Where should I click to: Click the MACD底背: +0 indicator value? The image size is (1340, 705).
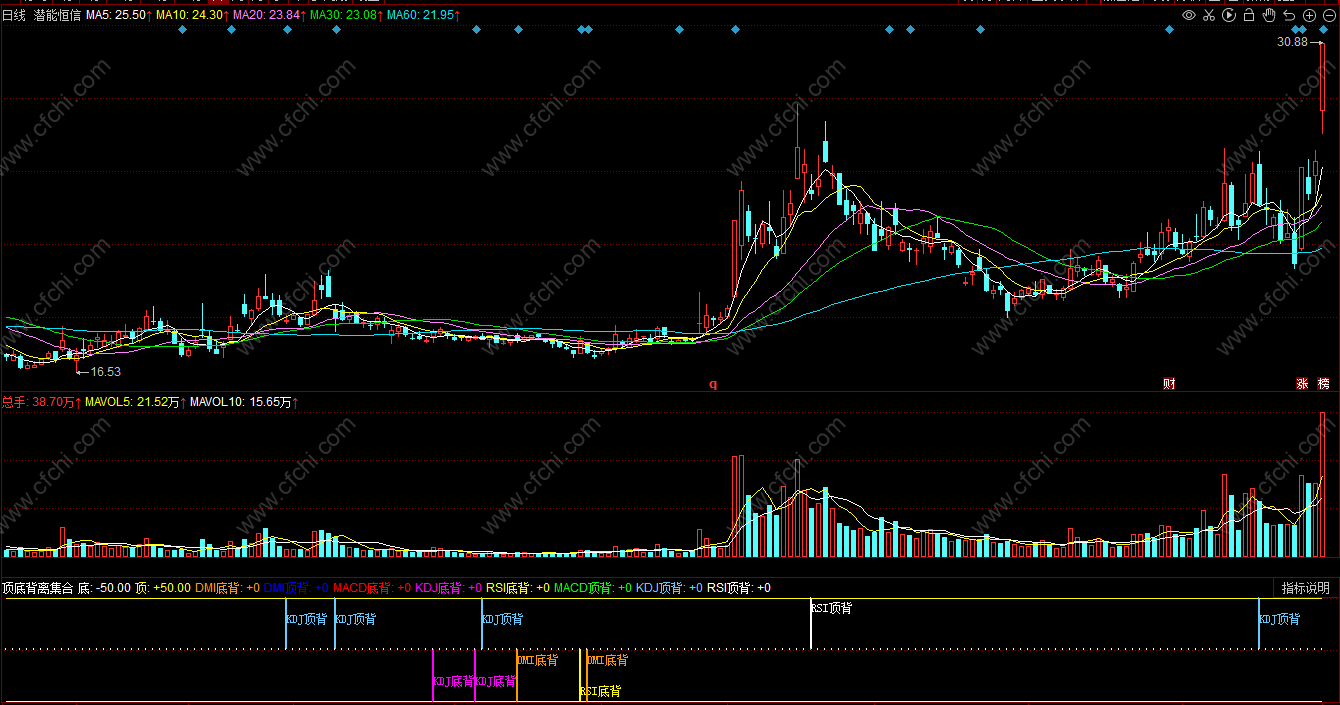pos(372,588)
